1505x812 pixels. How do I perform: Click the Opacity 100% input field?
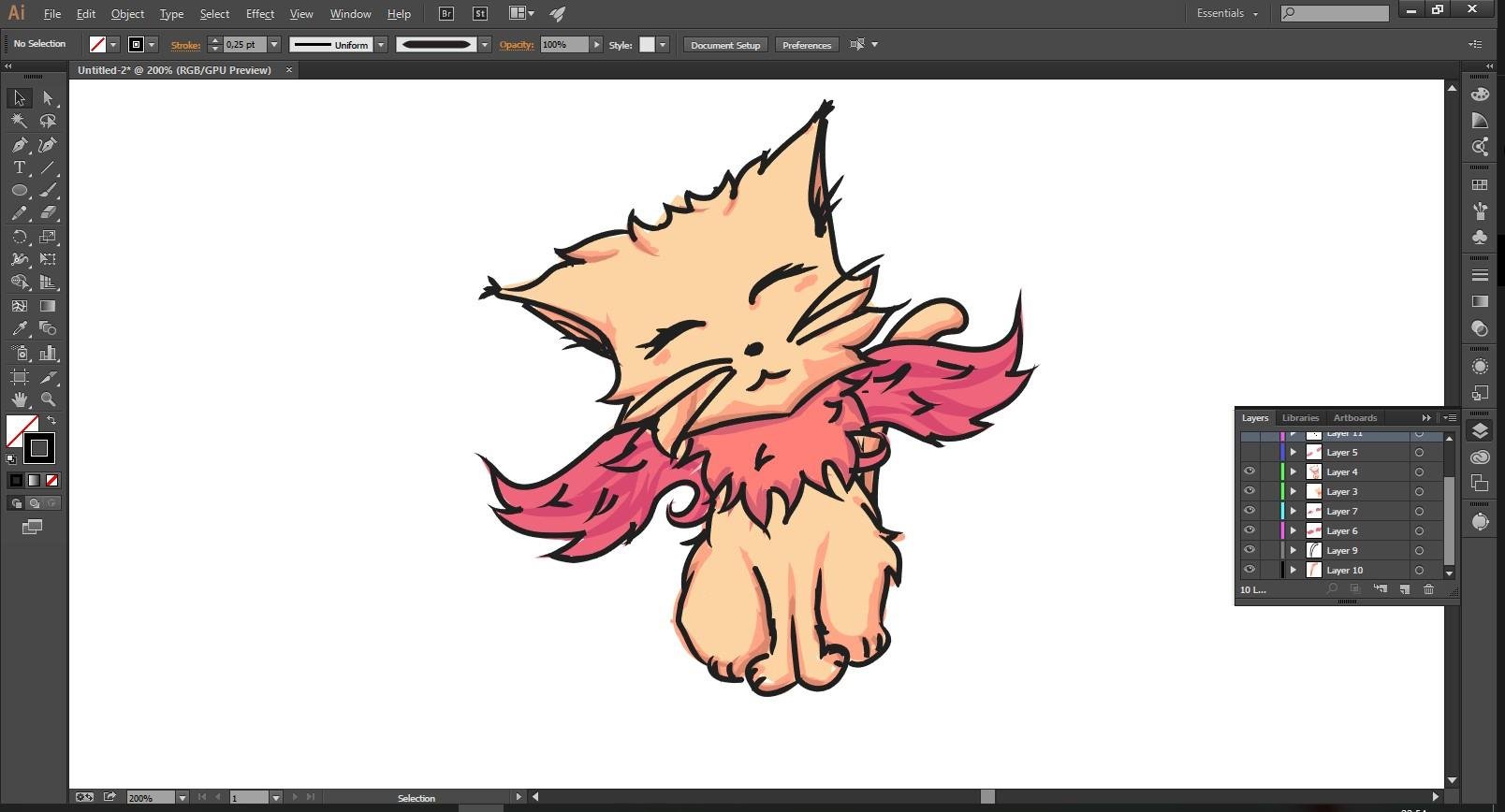[x=564, y=45]
